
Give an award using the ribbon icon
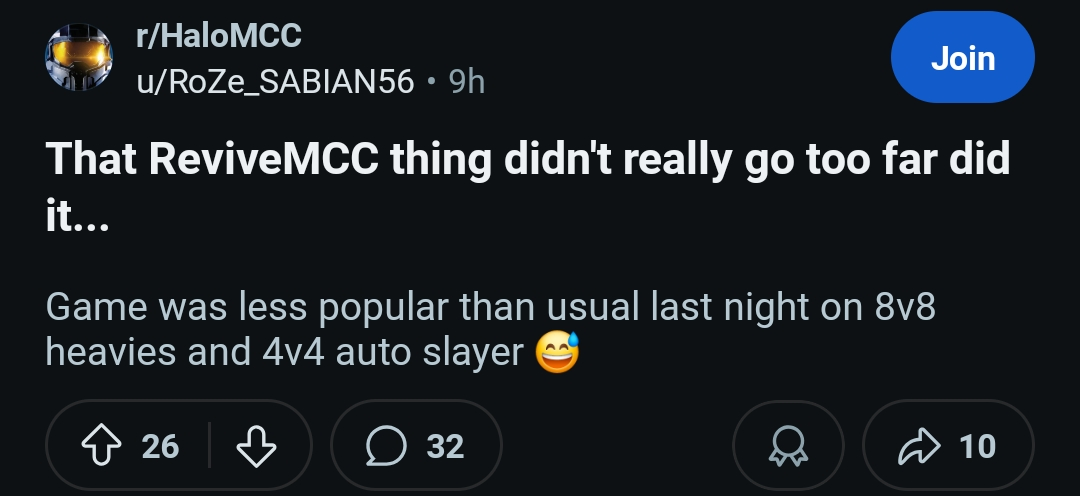(x=788, y=445)
